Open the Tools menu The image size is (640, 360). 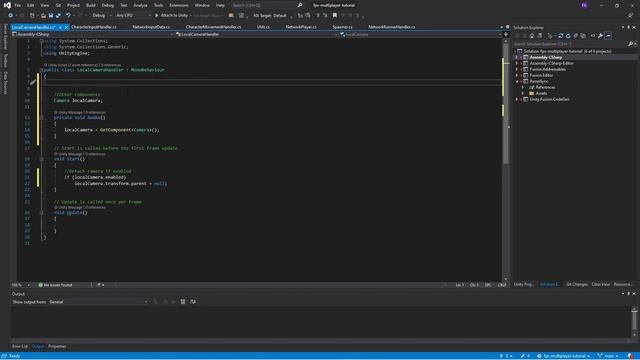158,5
